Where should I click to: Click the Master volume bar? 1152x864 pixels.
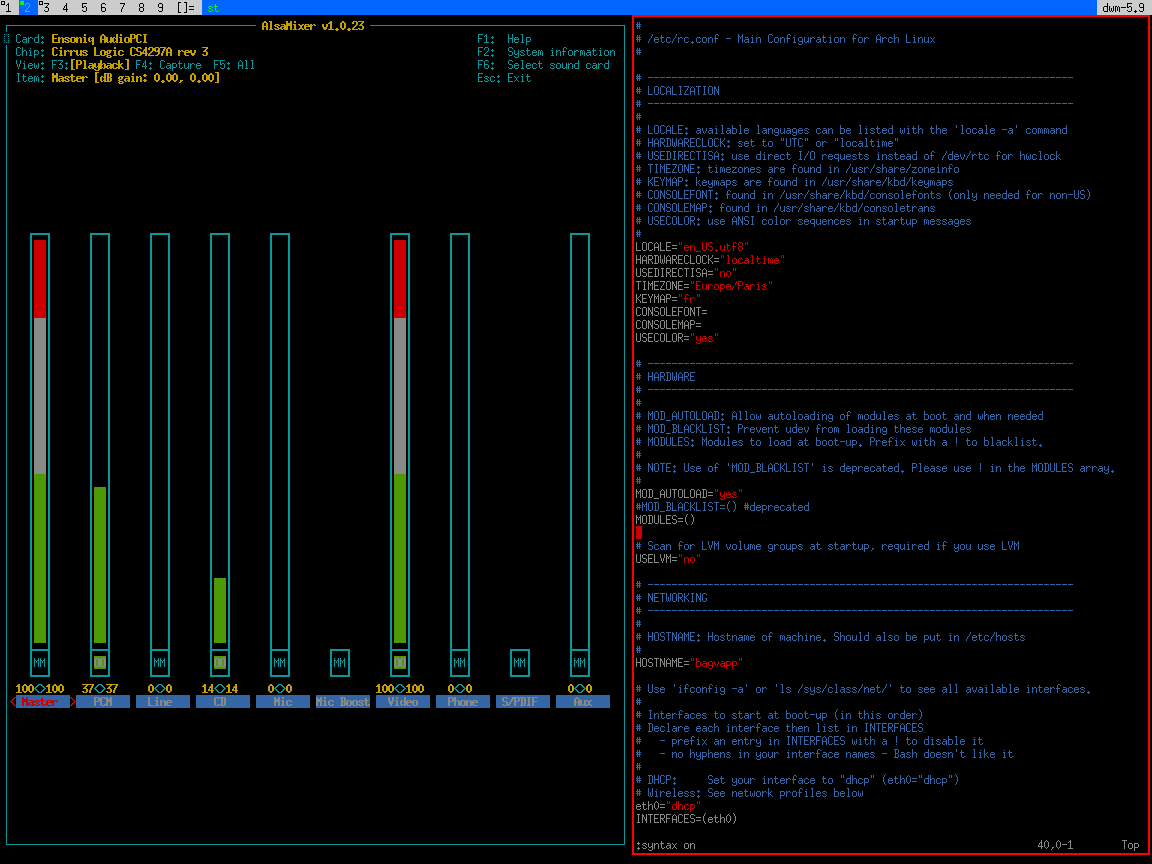(x=40, y=440)
